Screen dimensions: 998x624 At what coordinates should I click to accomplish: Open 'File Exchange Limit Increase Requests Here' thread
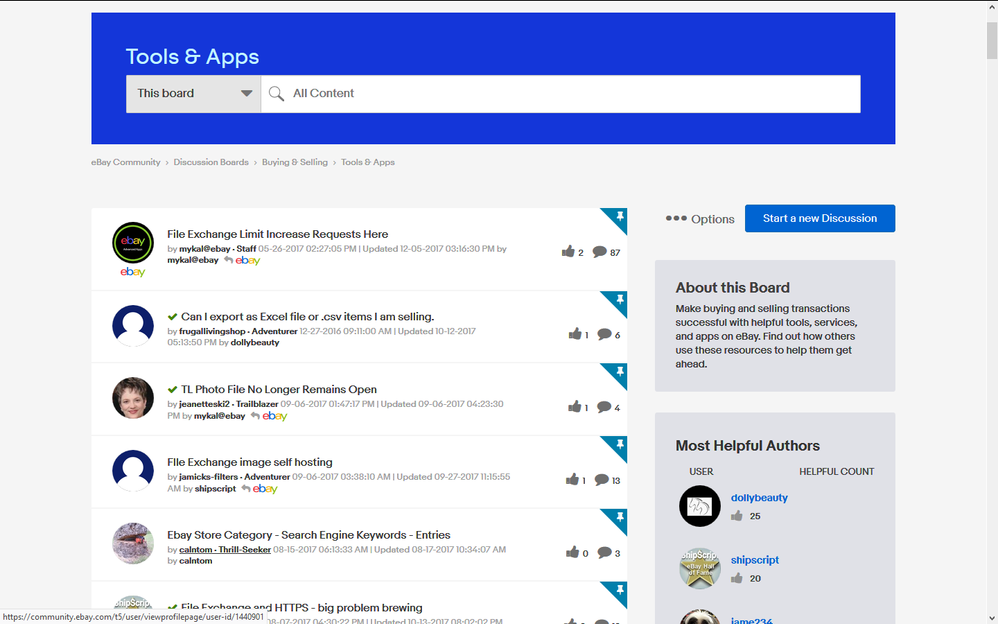tap(278, 234)
